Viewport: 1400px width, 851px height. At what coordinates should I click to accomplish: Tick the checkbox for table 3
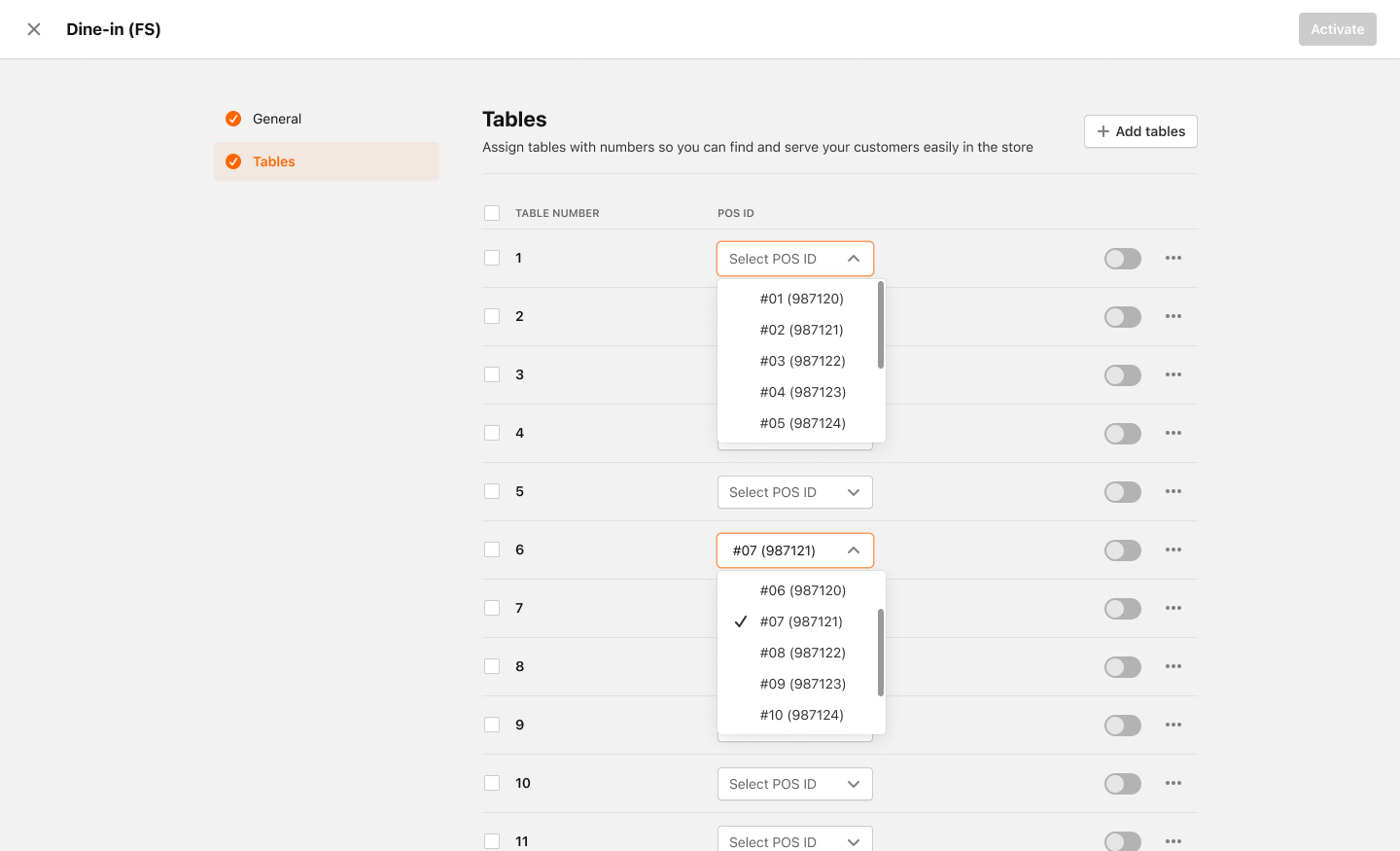(492, 374)
